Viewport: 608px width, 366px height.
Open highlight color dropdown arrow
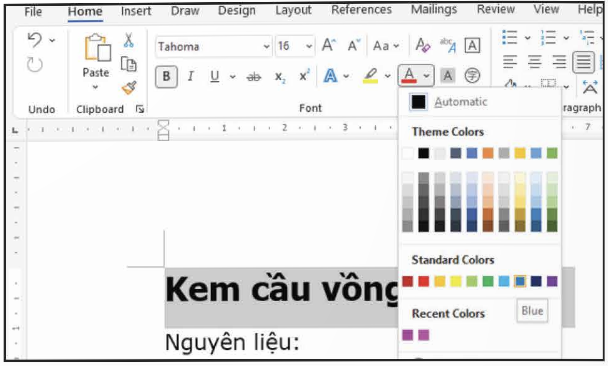tap(387, 76)
